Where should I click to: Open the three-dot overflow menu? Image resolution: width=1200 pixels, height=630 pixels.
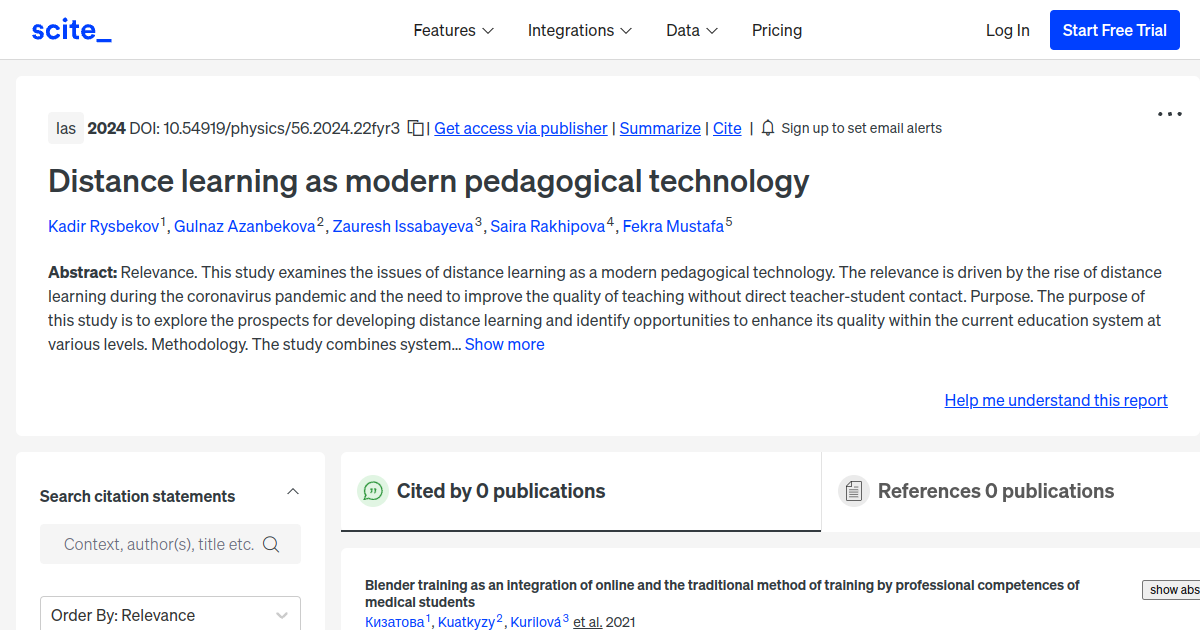(1168, 114)
